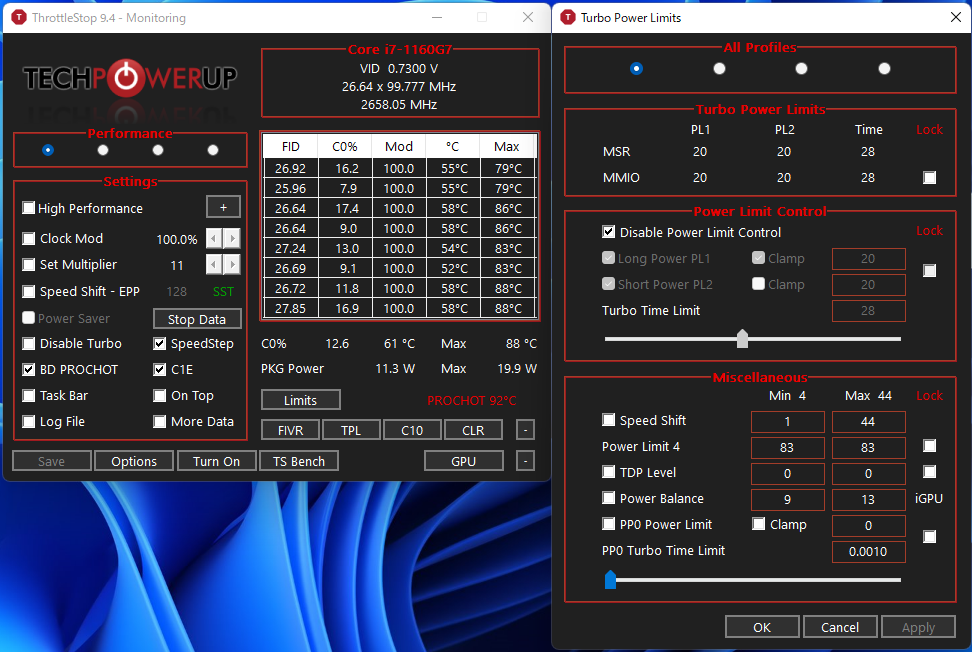Click the Turn On button

click(x=216, y=460)
